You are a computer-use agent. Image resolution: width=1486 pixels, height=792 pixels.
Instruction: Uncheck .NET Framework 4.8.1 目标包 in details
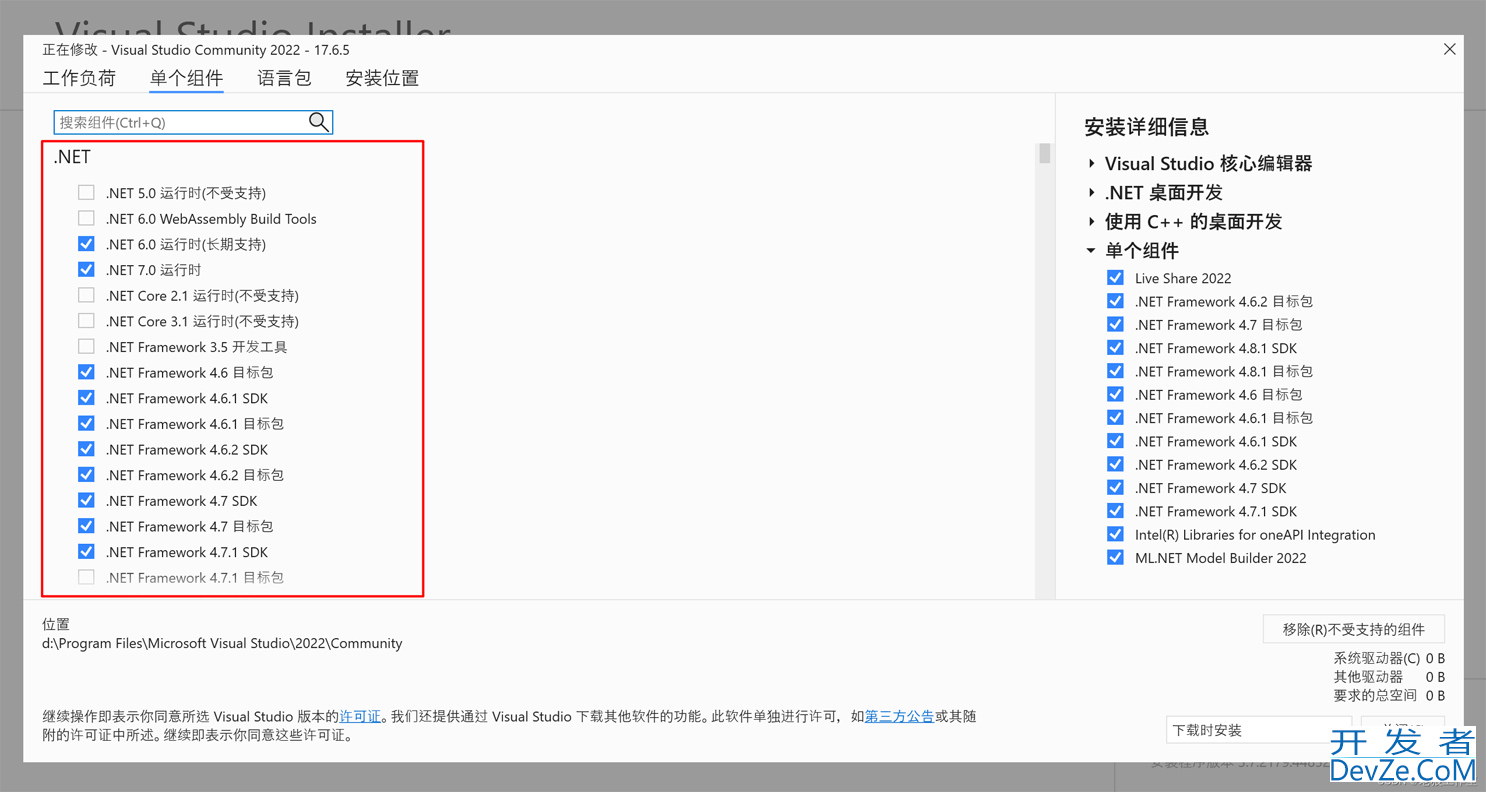[1115, 371]
